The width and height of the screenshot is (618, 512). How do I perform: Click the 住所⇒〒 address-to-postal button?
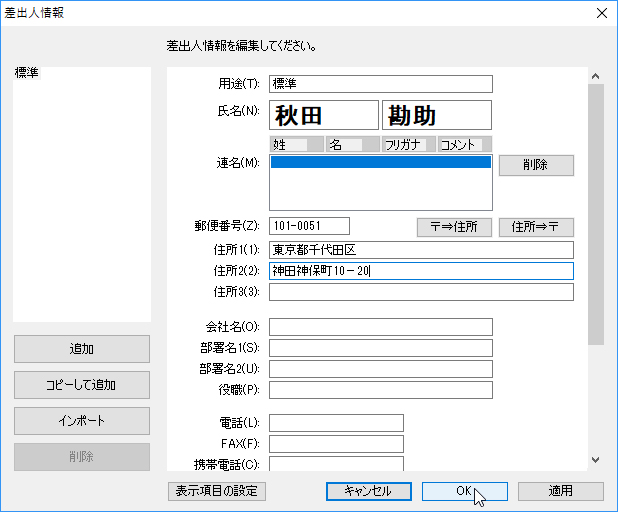point(536,227)
